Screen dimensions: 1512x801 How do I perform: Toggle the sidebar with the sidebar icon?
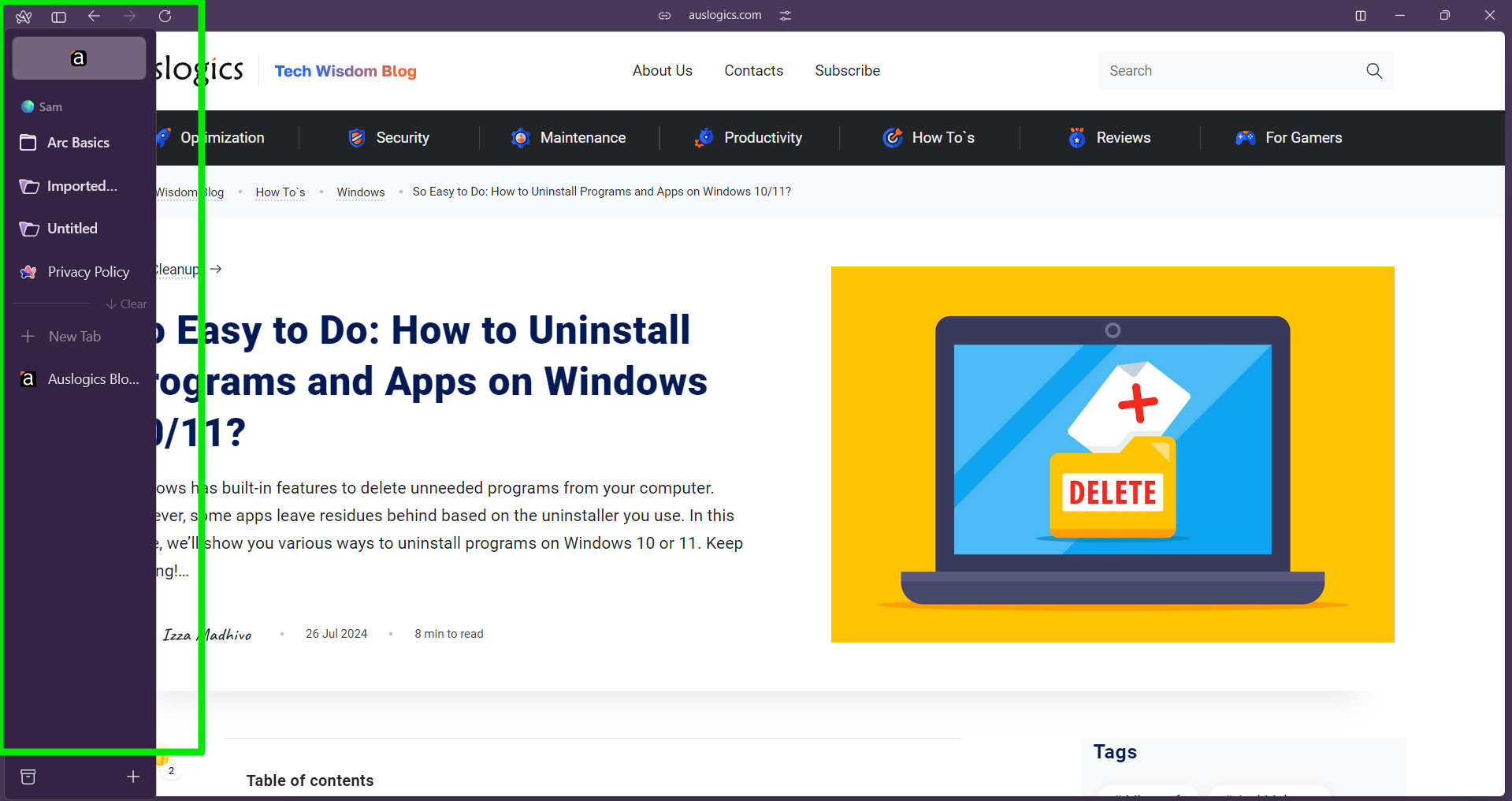[59, 17]
